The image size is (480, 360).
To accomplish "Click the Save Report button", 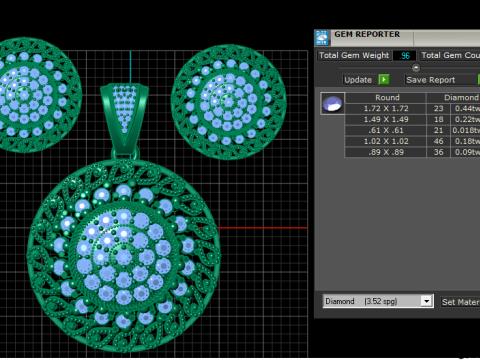I will tap(430, 80).
